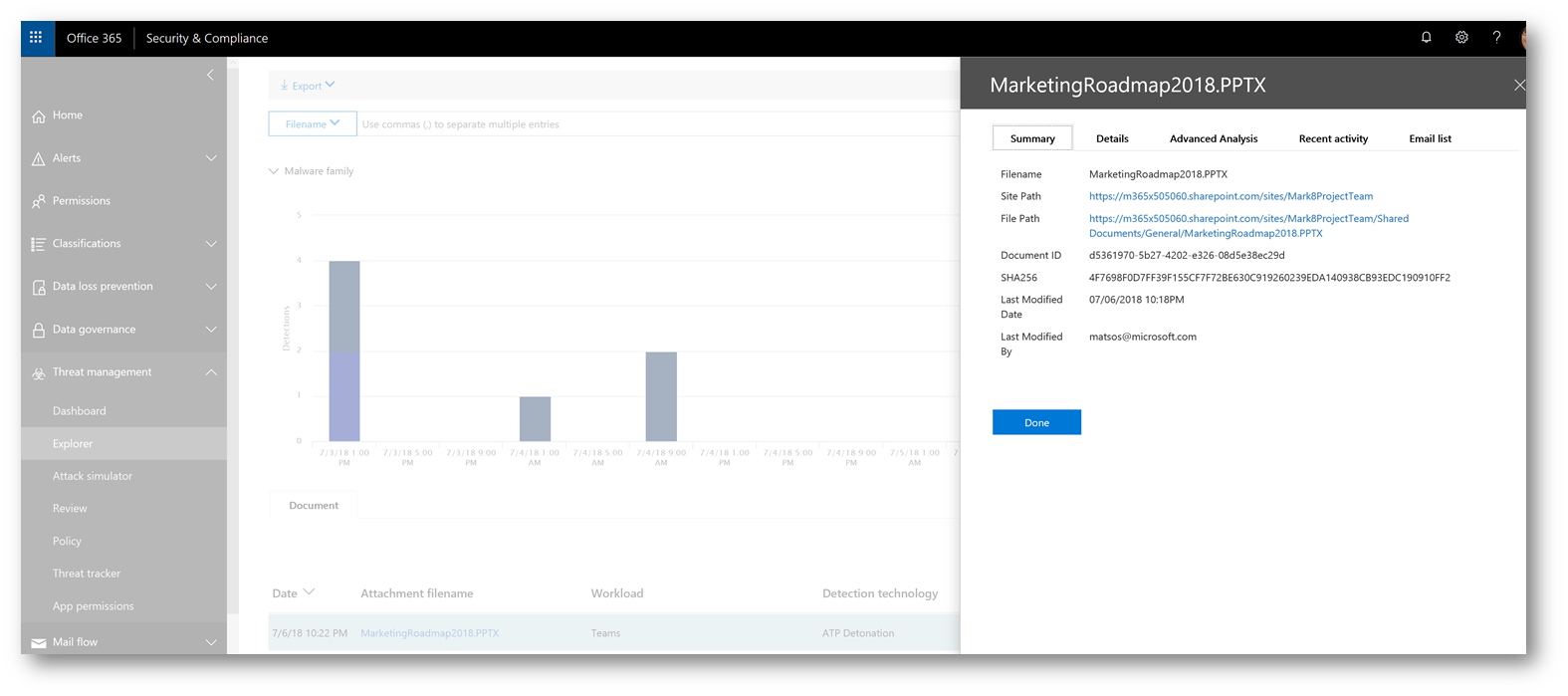The height and width of the screenshot is (696, 1568).
Task: Expand the Data governance chevron
Action: pyautogui.click(x=211, y=330)
